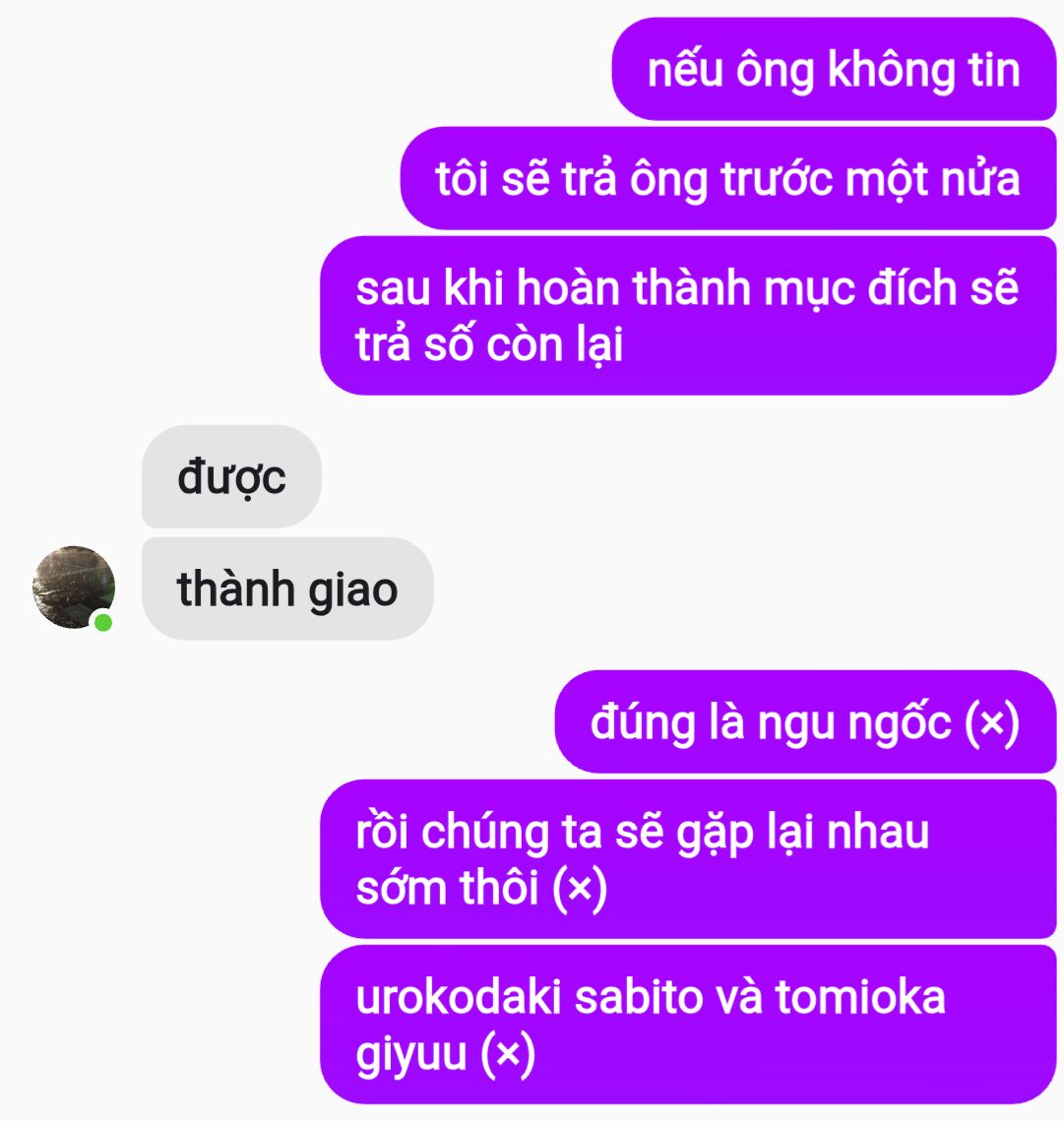Click the "rồi chúng ta sẽ gặp lại nhau" bubble

[688, 858]
